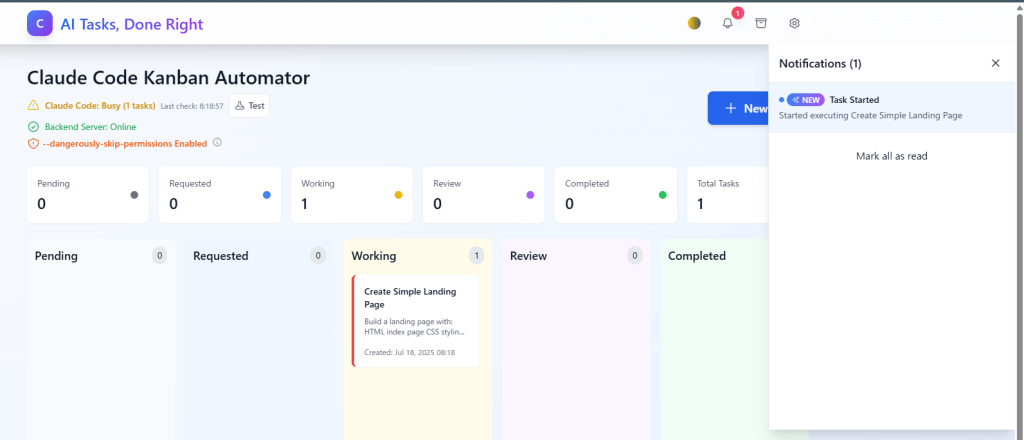Click the purple dot in Review stat
Screen dimensions: 1024x440
[530, 195]
